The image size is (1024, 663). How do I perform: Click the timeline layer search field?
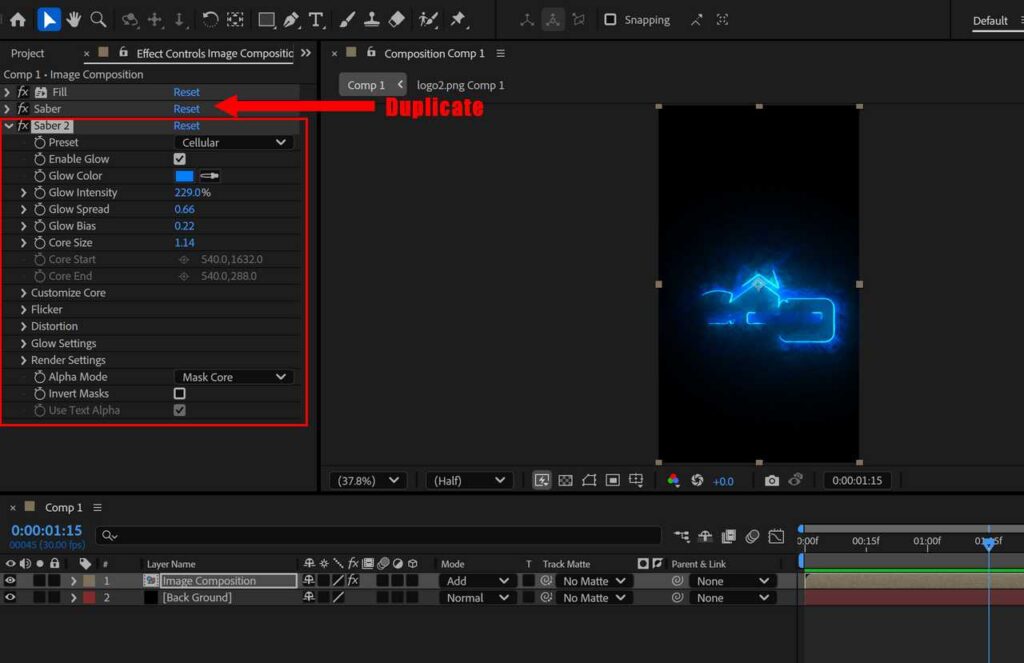click(377, 536)
